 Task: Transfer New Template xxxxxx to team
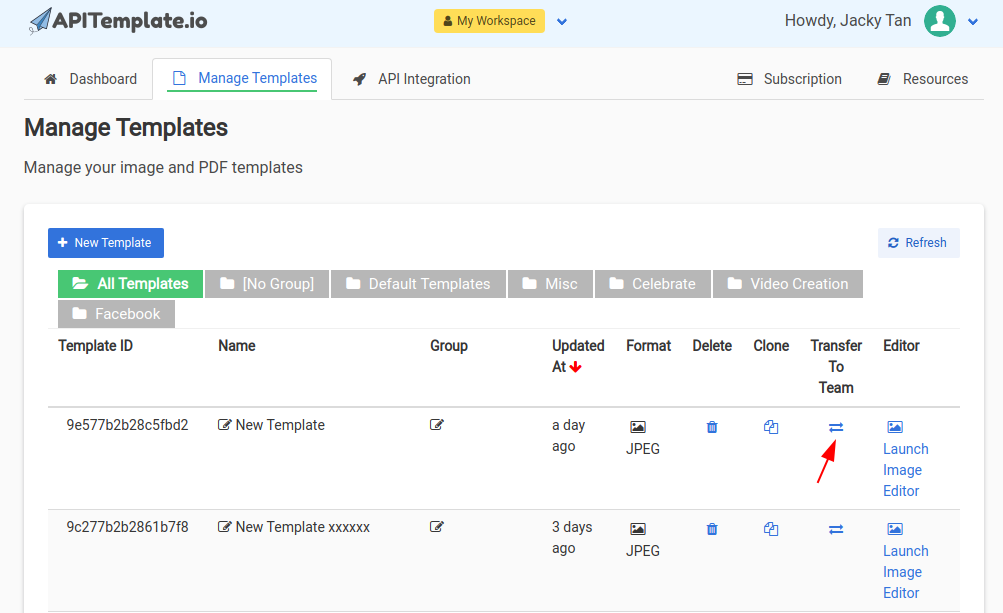pyautogui.click(x=836, y=529)
